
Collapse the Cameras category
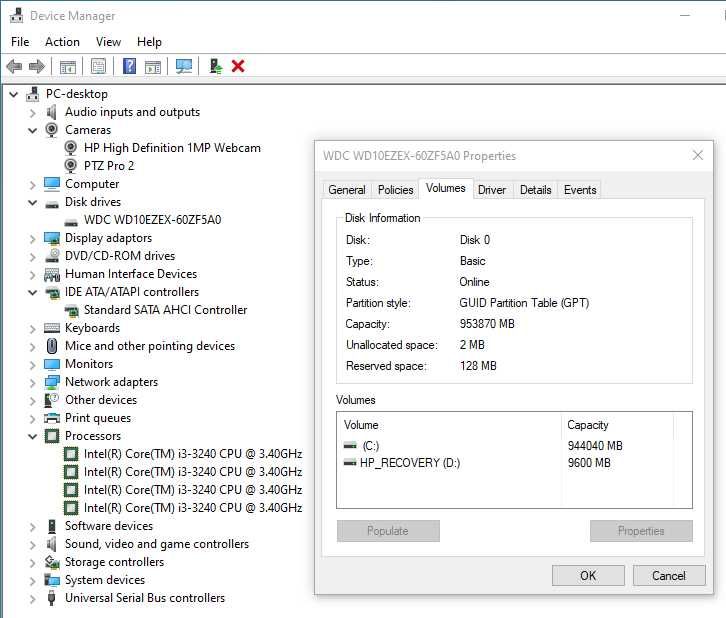32,131
